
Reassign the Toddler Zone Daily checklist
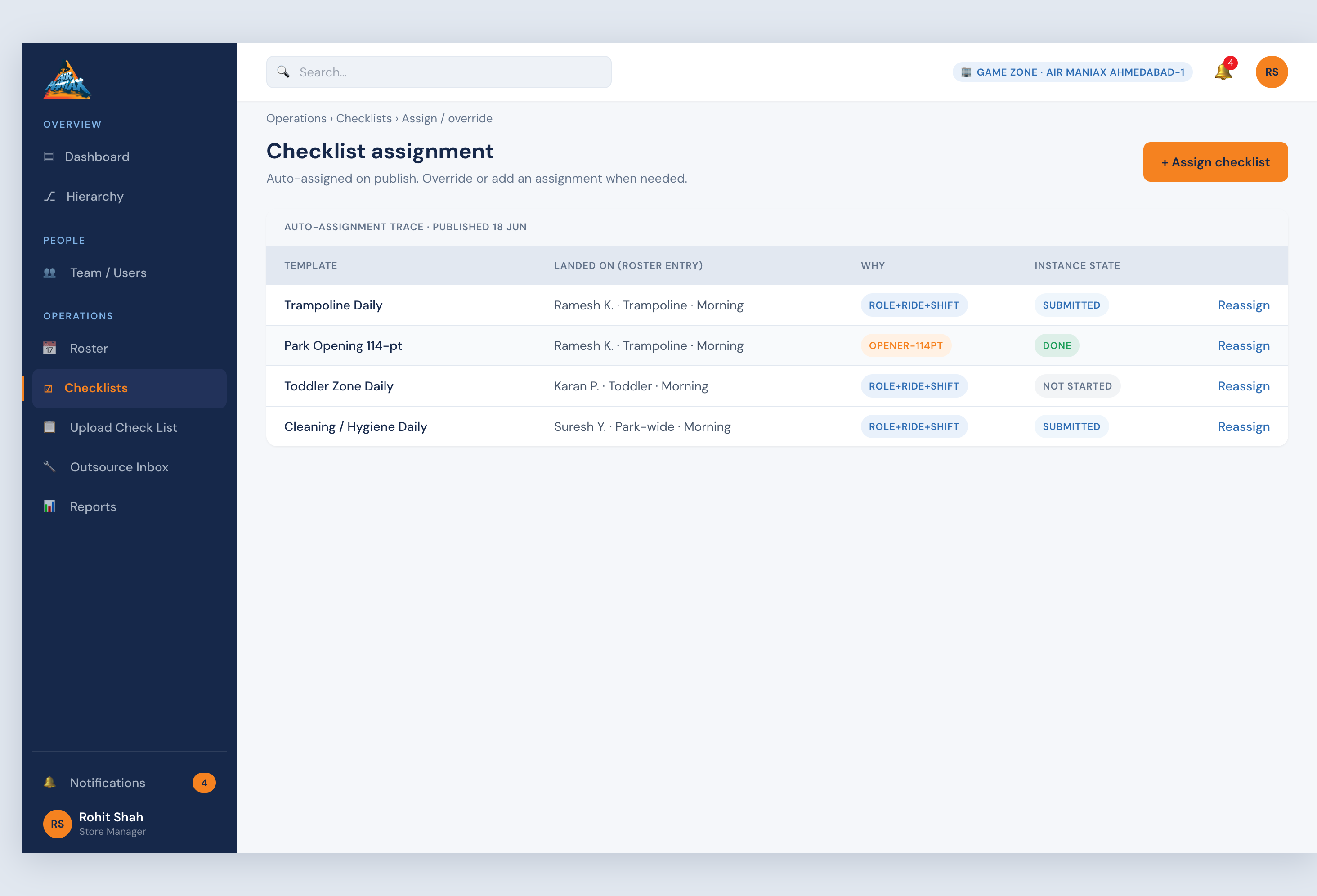(1244, 386)
